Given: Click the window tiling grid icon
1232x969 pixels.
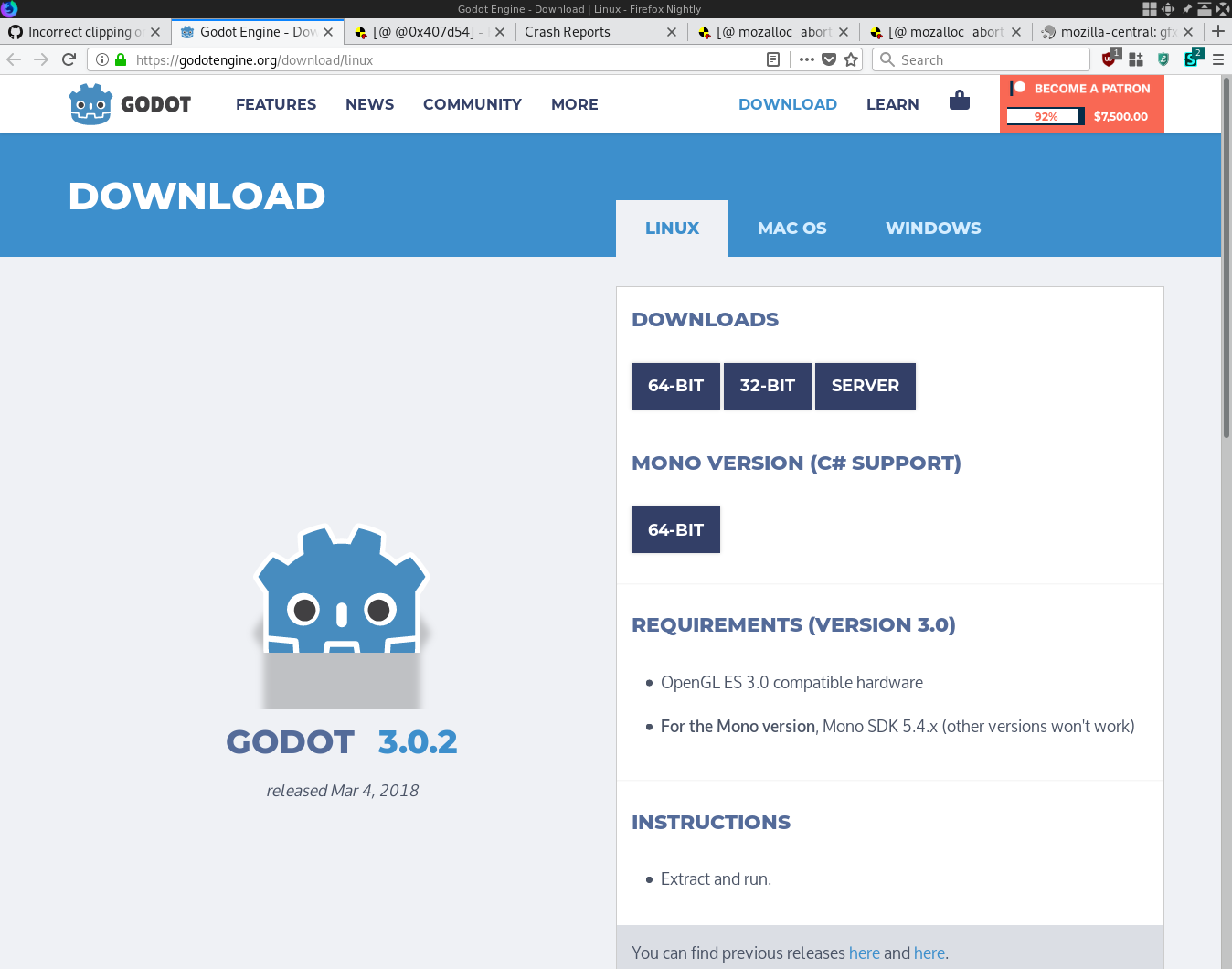Looking at the screenshot, I should pos(1150,9).
